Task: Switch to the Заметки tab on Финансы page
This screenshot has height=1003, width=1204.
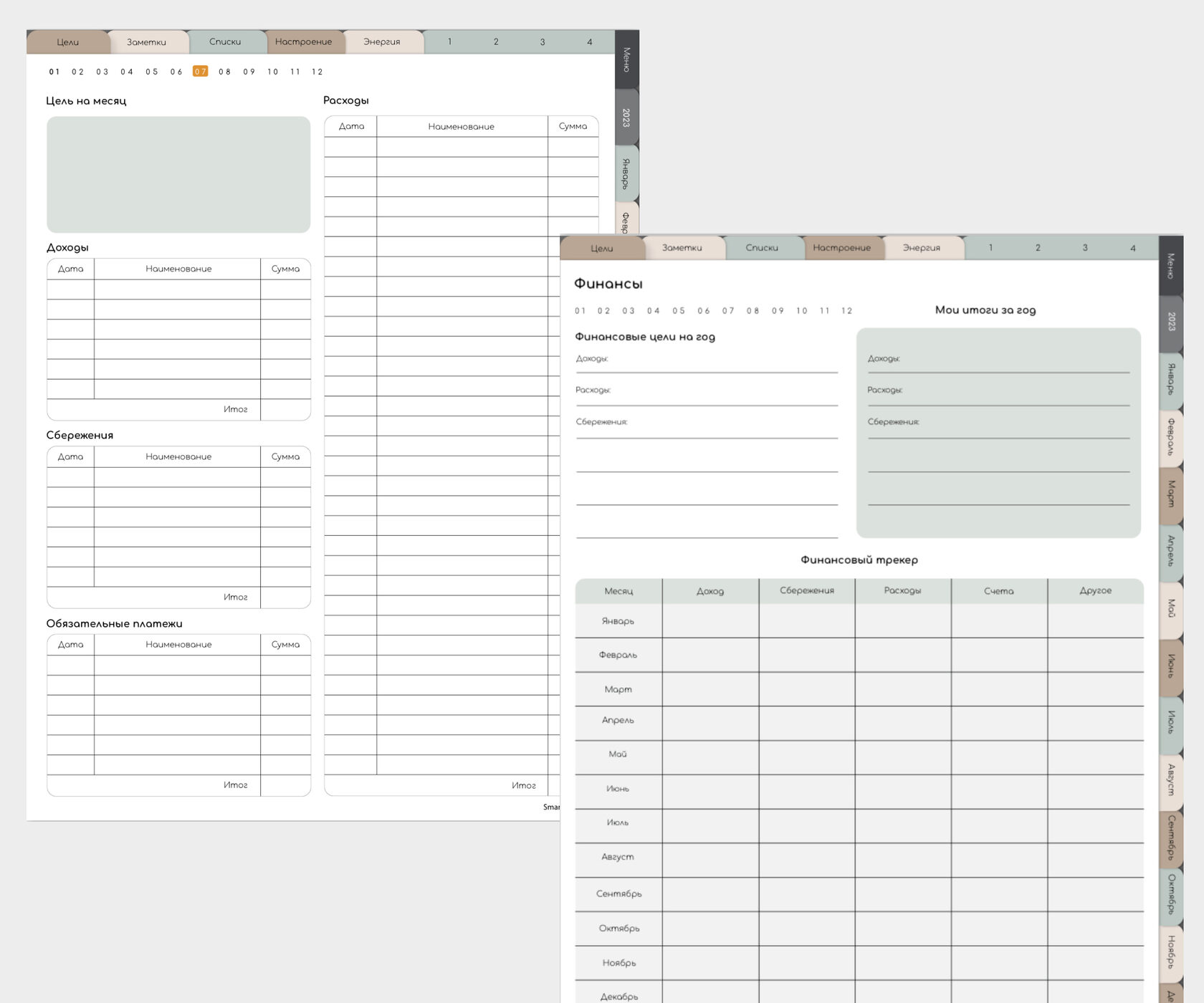Action: 682,248
